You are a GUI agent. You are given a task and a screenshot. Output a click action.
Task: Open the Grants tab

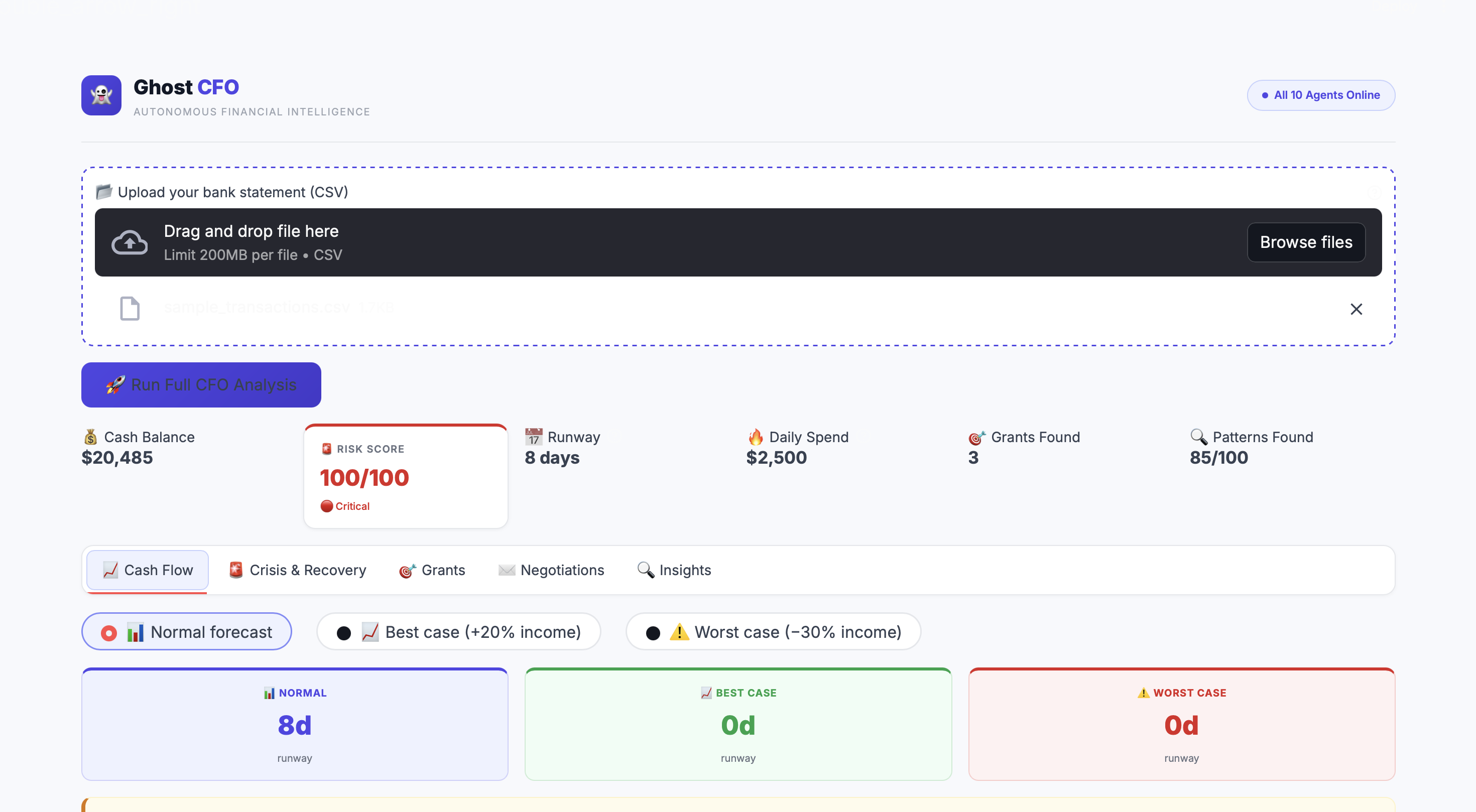[x=432, y=570]
